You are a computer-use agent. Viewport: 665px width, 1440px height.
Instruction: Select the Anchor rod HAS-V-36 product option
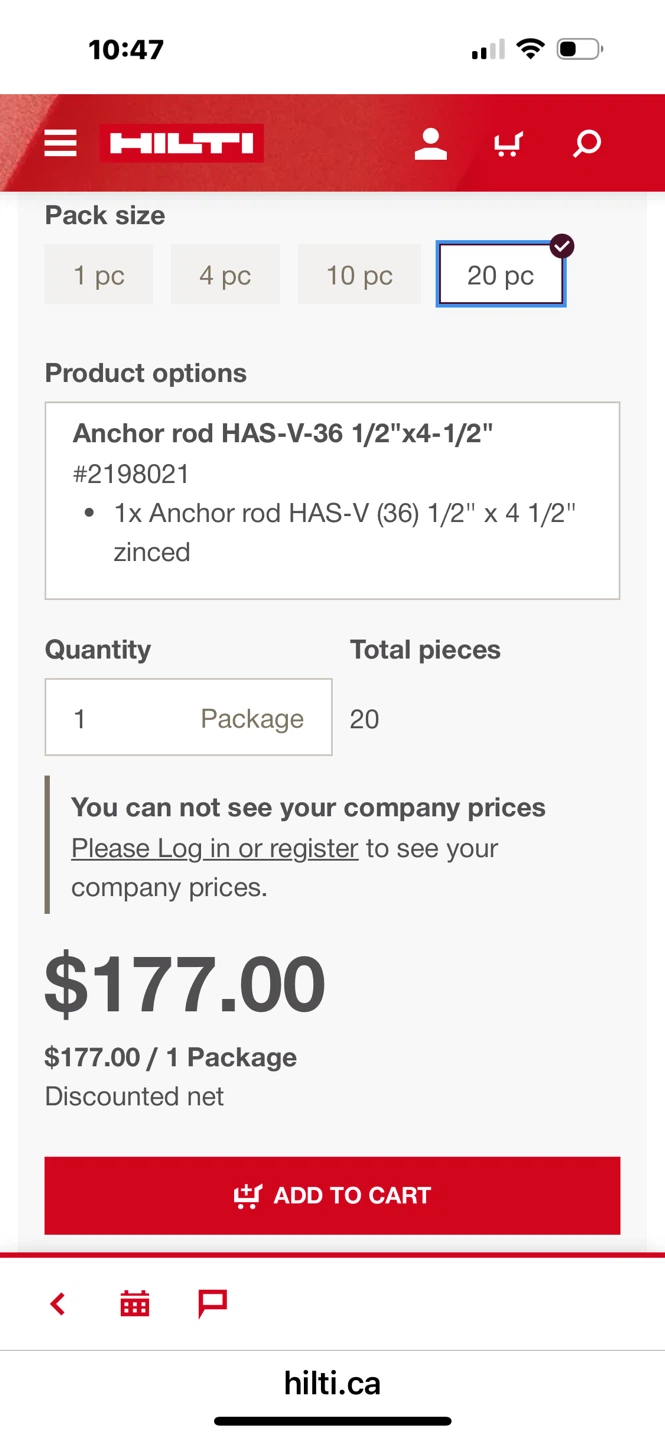332,500
